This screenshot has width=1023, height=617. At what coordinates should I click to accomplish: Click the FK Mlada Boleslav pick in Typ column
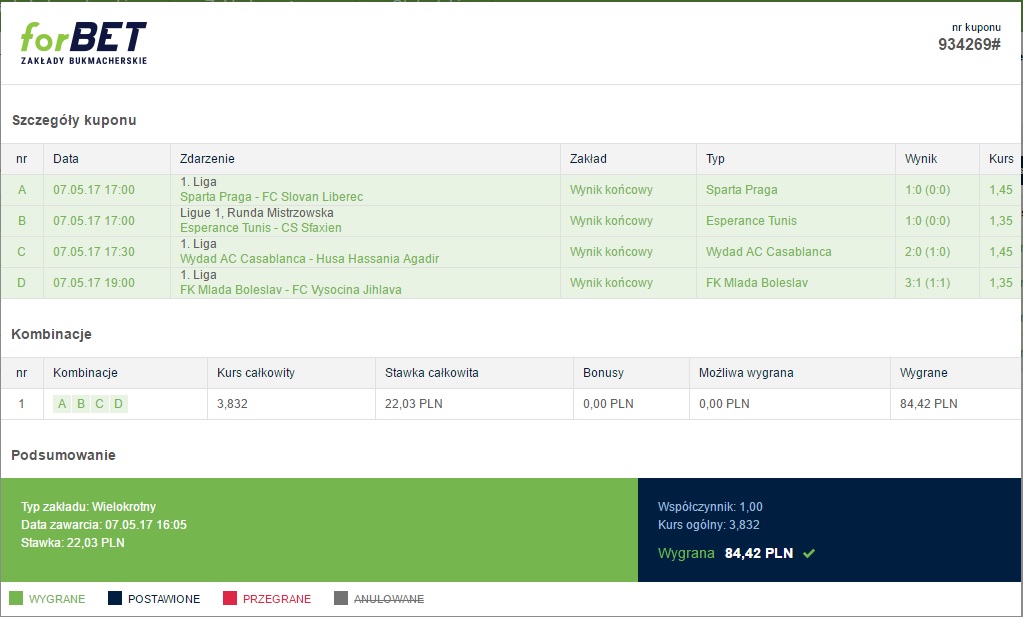click(757, 283)
